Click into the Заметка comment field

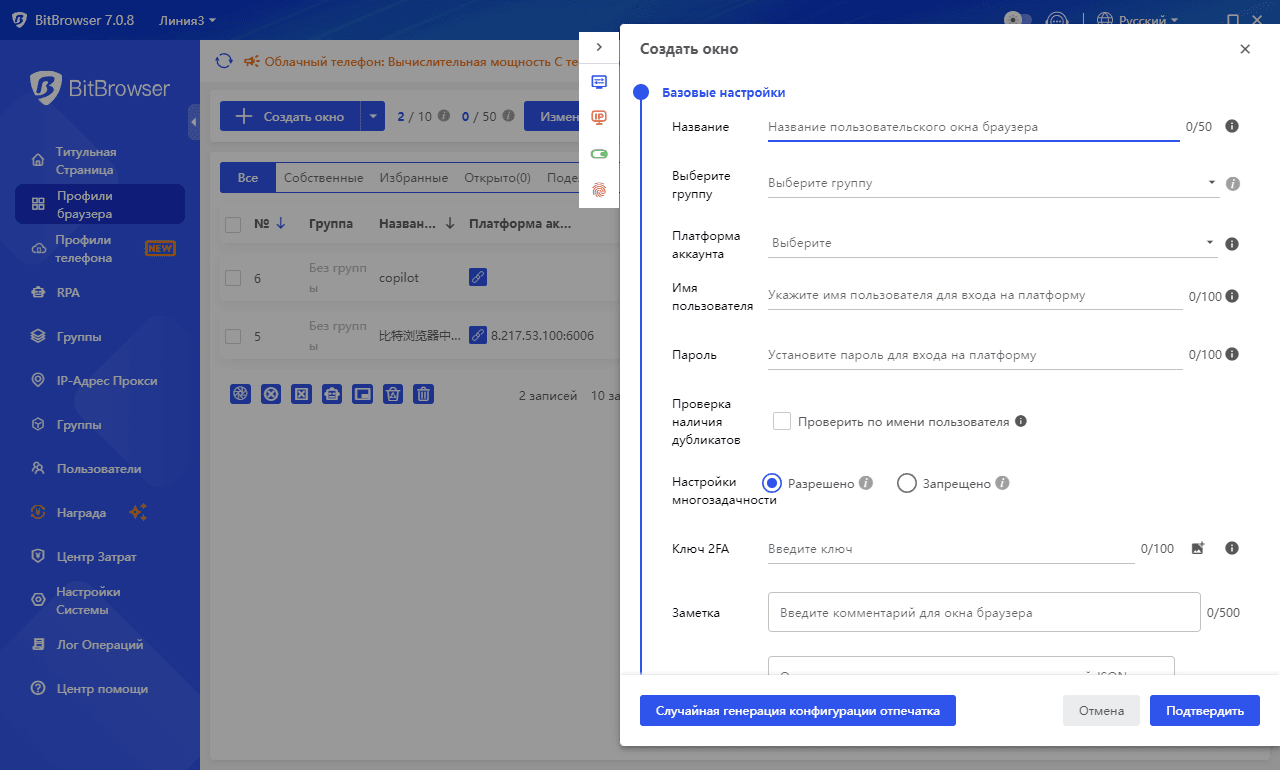[x=983, y=612]
